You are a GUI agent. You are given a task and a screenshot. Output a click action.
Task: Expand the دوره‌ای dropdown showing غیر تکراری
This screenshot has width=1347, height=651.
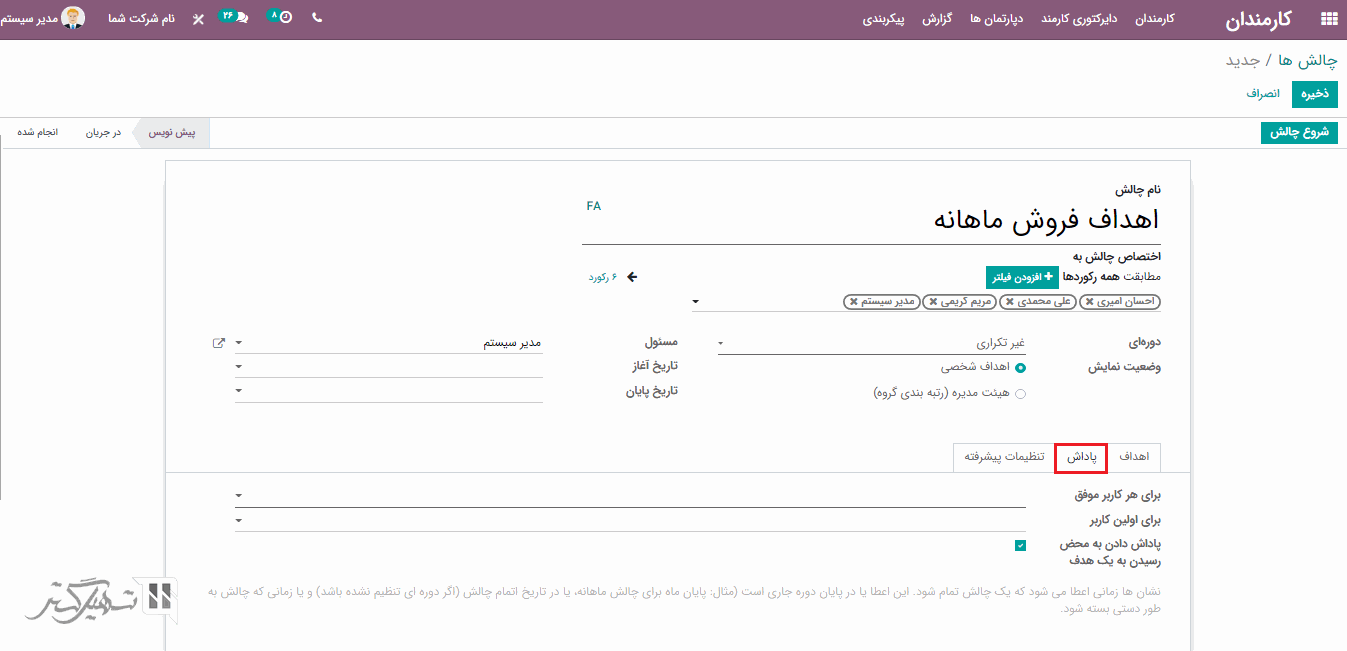click(x=870, y=343)
